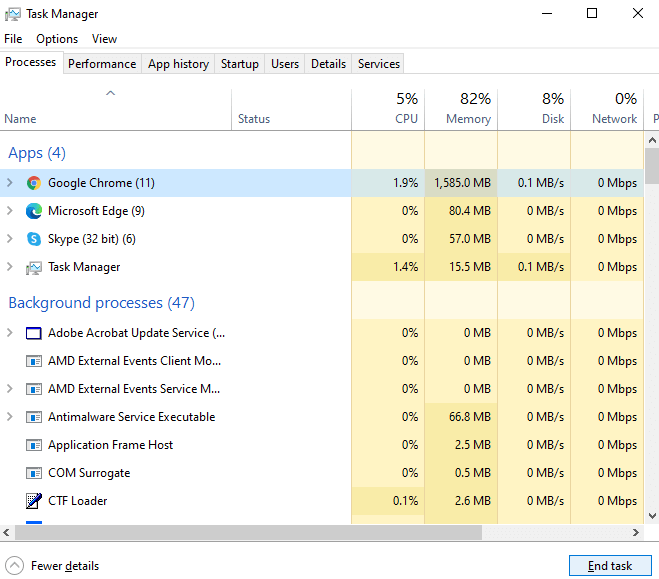Click Task Manager's 1.4% CPU value
The height and width of the screenshot is (579, 659).
406,267
